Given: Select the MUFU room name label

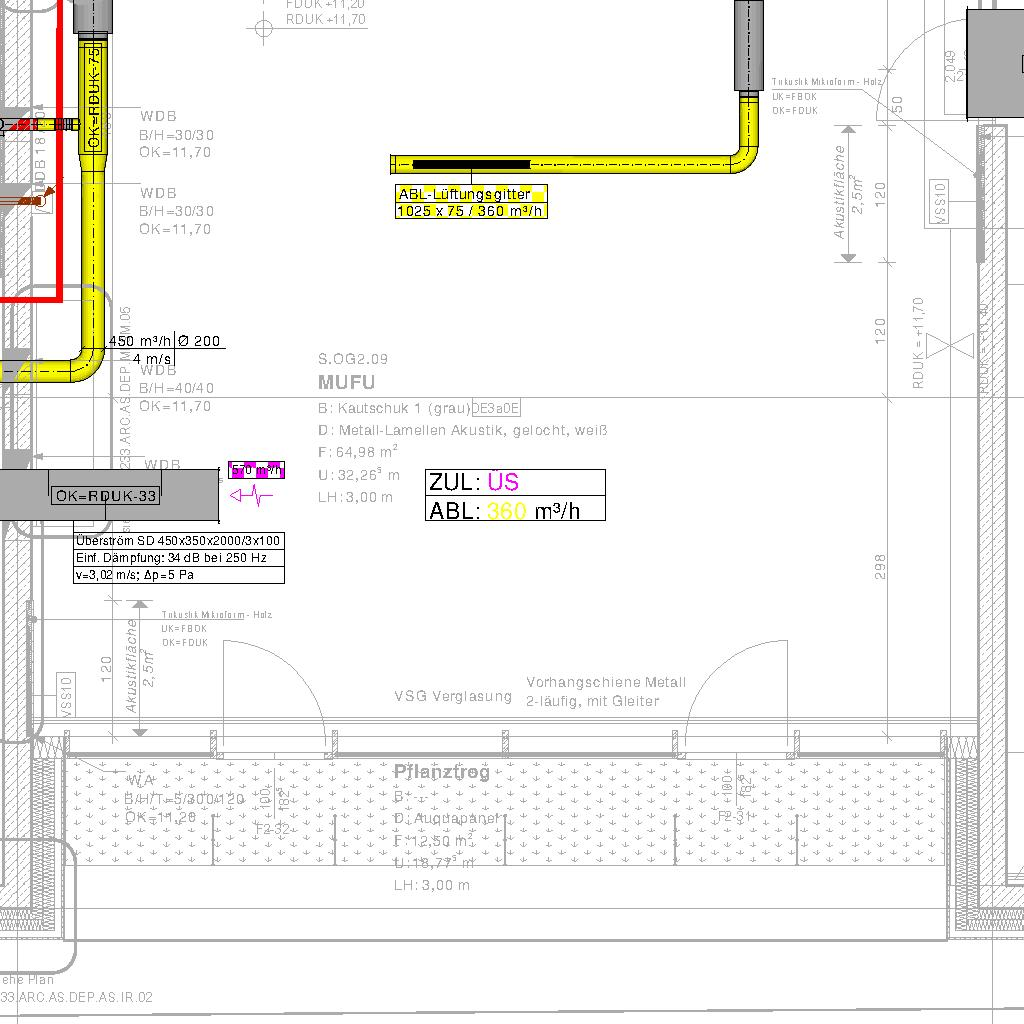Looking at the screenshot, I should coord(346,382).
